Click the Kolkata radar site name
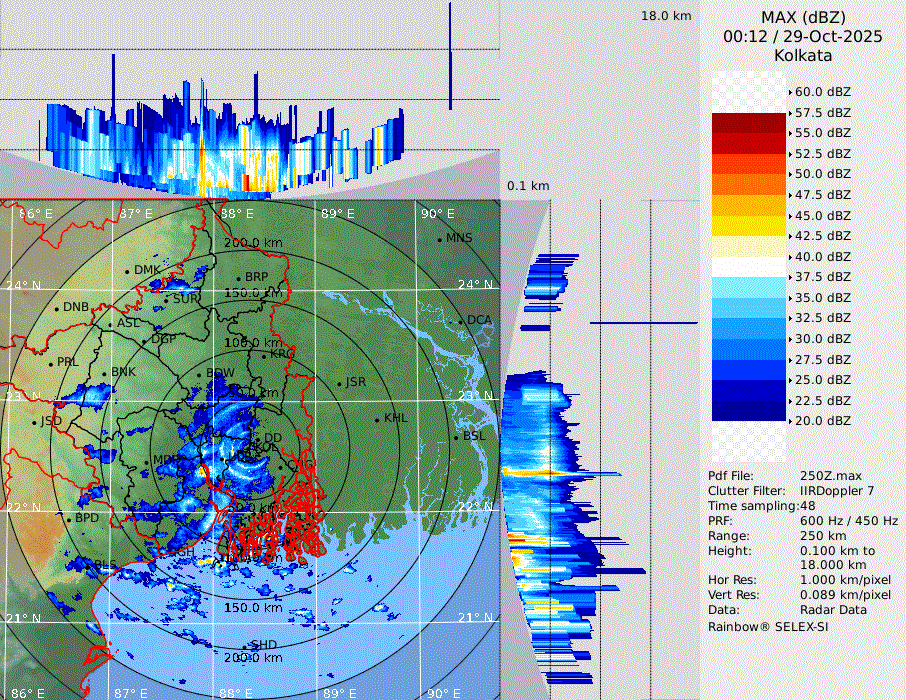The width and height of the screenshot is (906, 700). tap(803, 55)
